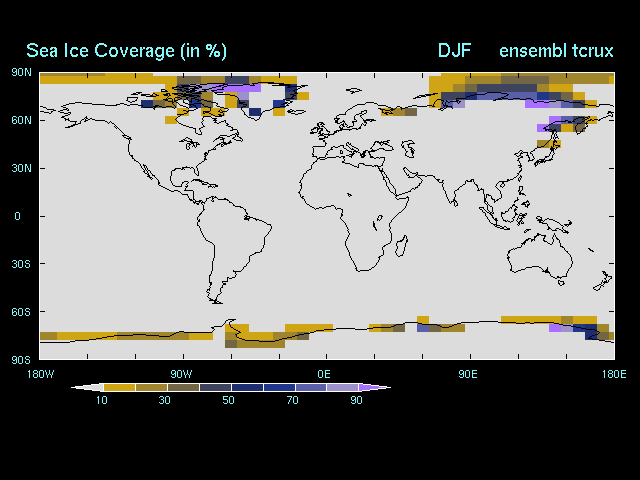This screenshot has width=640, height=480.
Task: Select the 30N latitude axis label
Action: pyautogui.click(x=21, y=168)
